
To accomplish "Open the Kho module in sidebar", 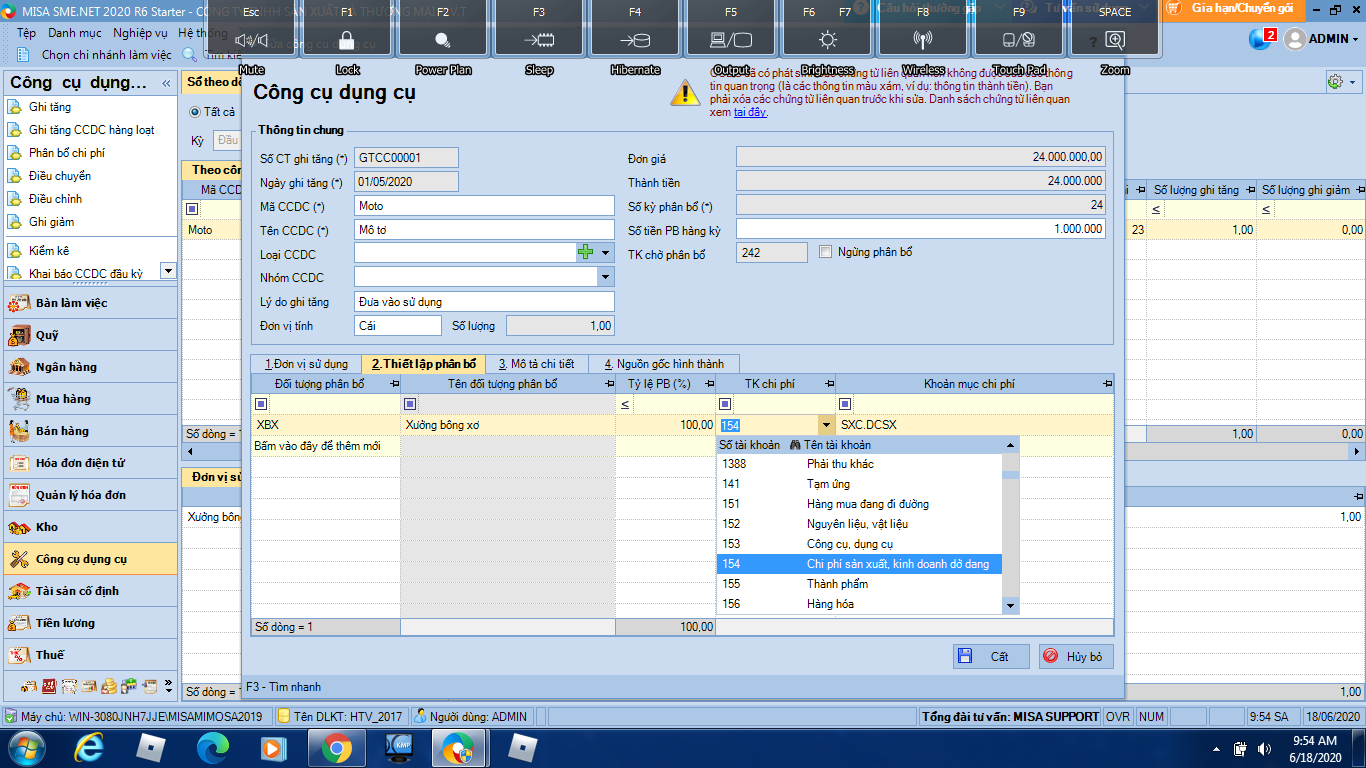I will point(47,527).
